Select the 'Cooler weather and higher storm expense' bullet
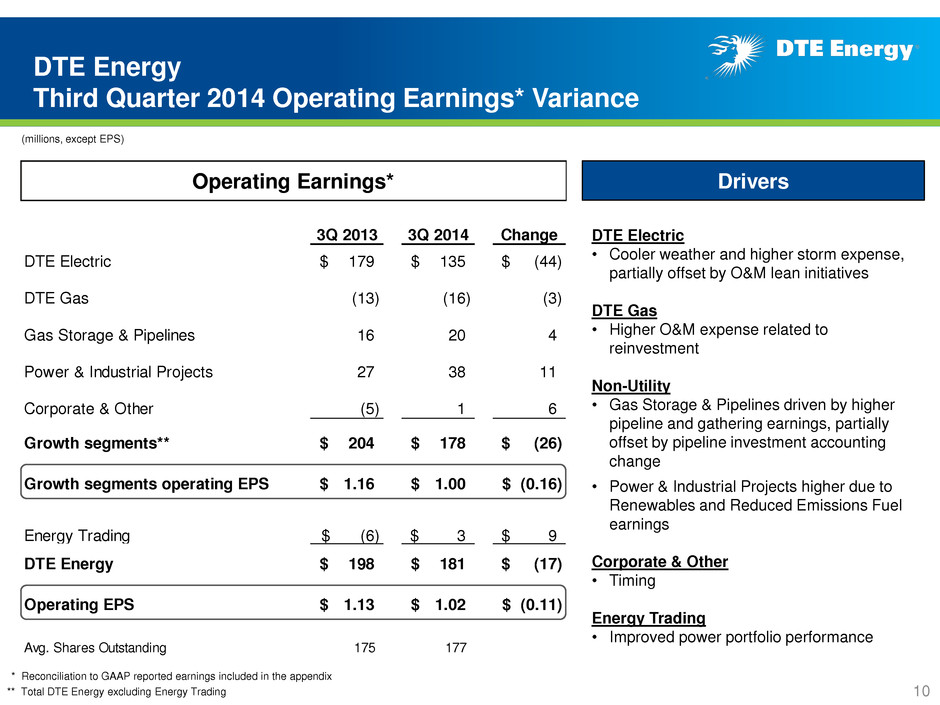This screenshot has height=705, width=940. [757, 264]
